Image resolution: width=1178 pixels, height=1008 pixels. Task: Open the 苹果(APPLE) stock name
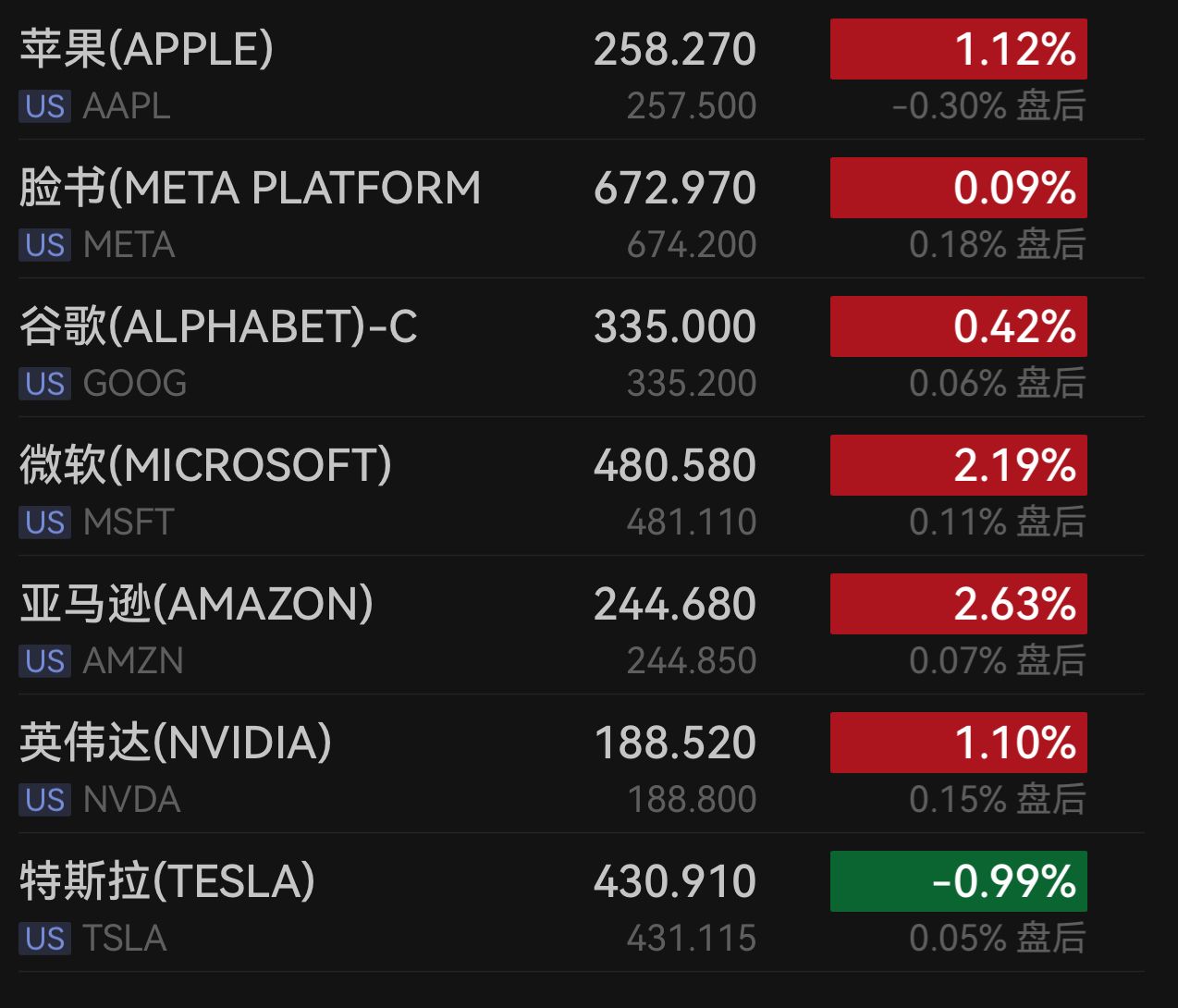(146, 49)
